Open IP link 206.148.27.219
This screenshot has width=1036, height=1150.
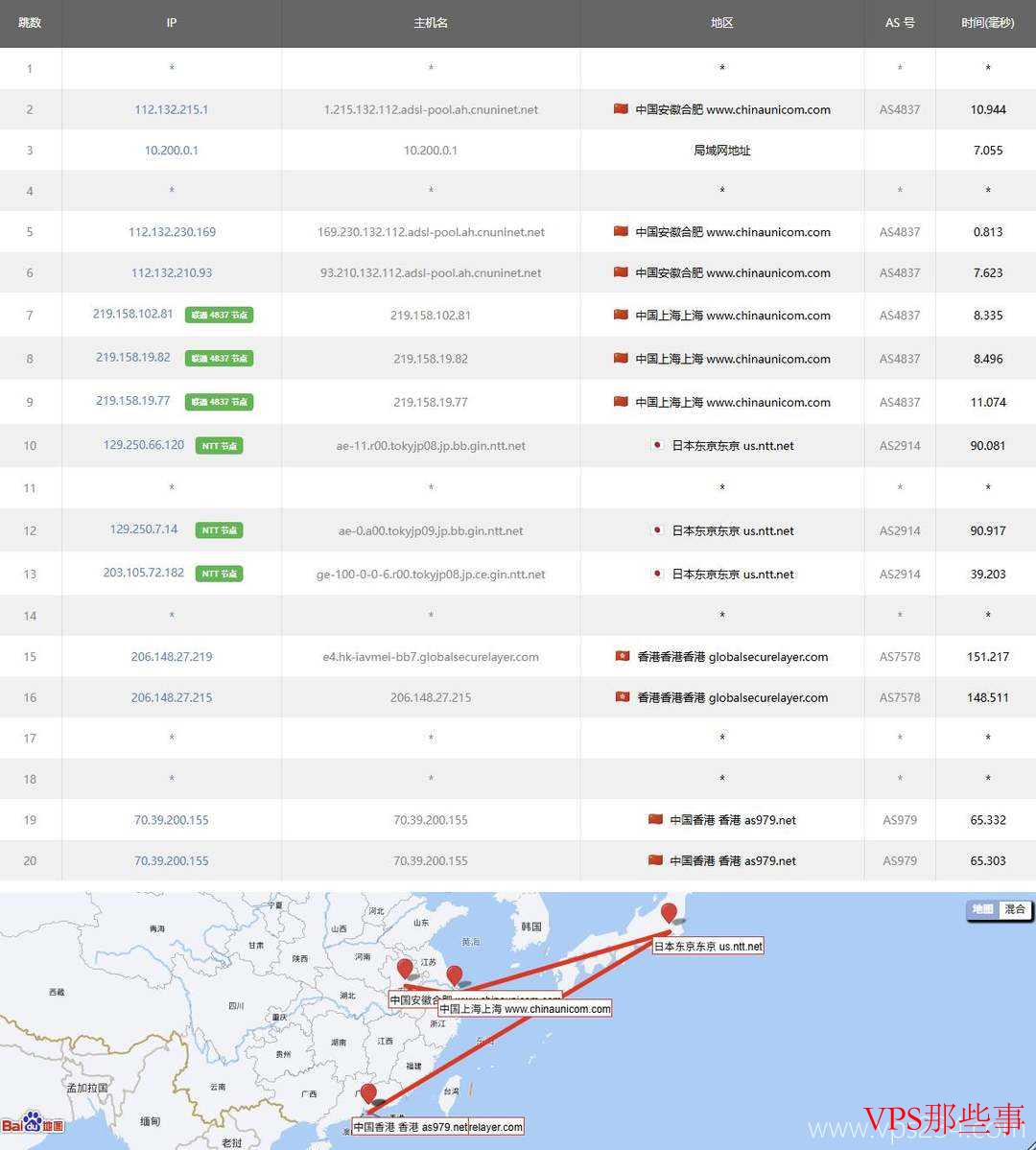172,656
